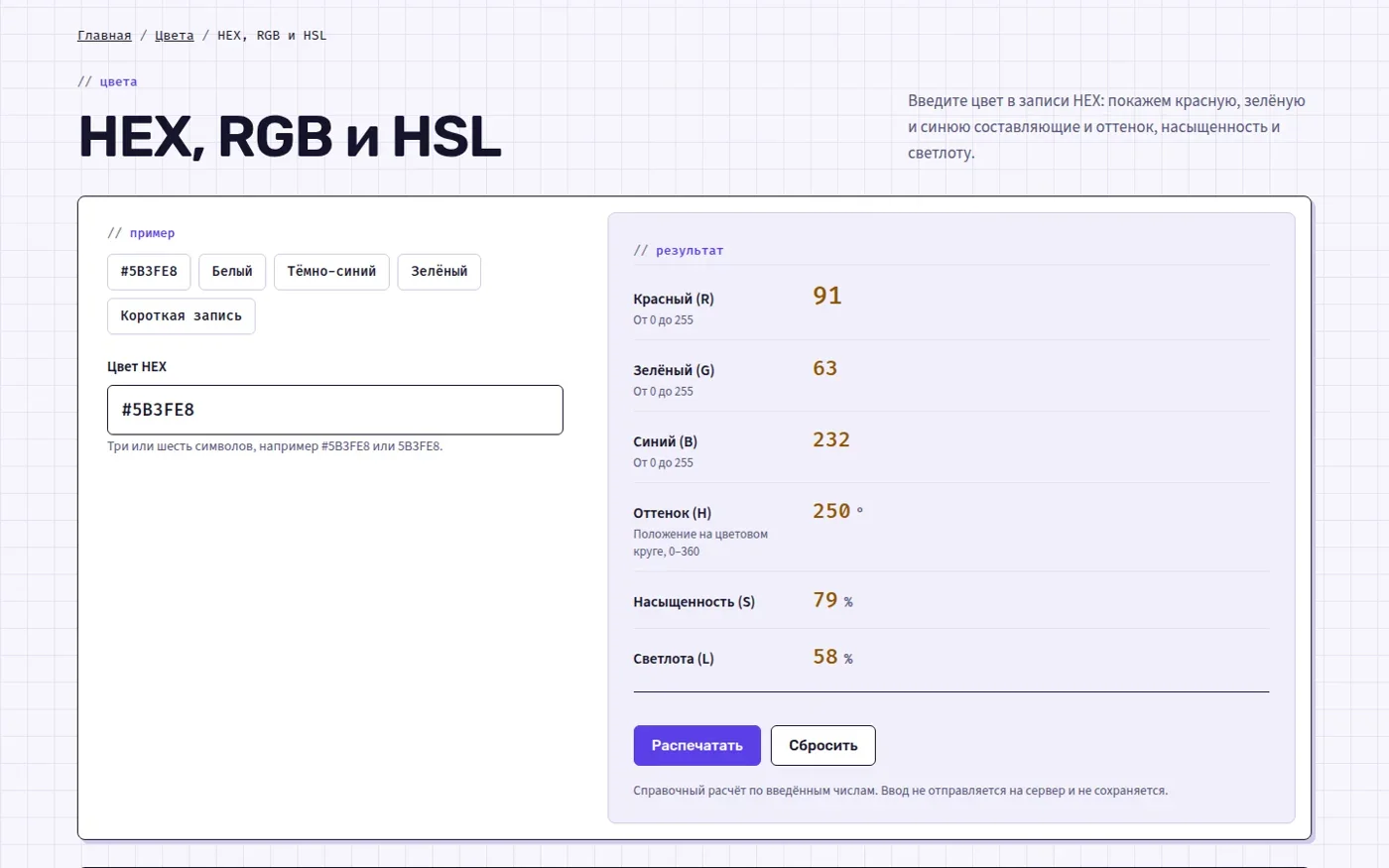Select the #5B3FE8 example chip
Image resolution: width=1389 pixels, height=868 pixels.
(149, 272)
